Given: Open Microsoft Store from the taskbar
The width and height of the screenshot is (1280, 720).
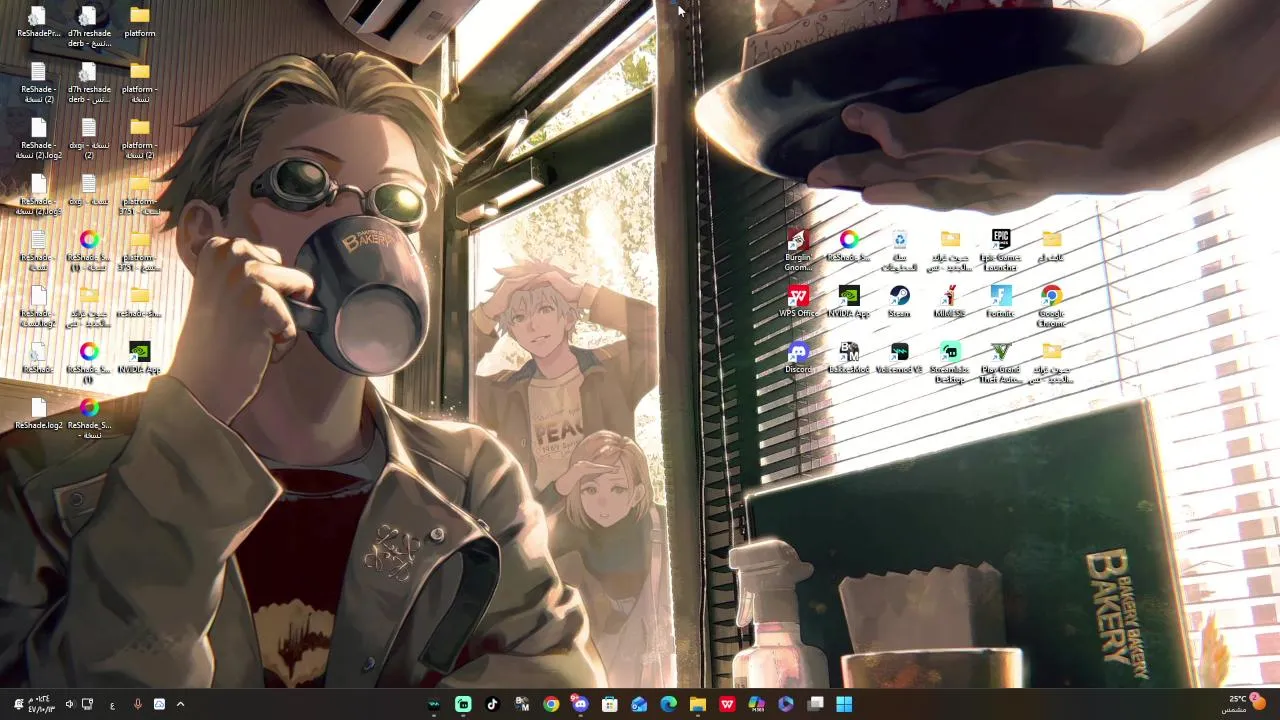Looking at the screenshot, I should coord(610,704).
